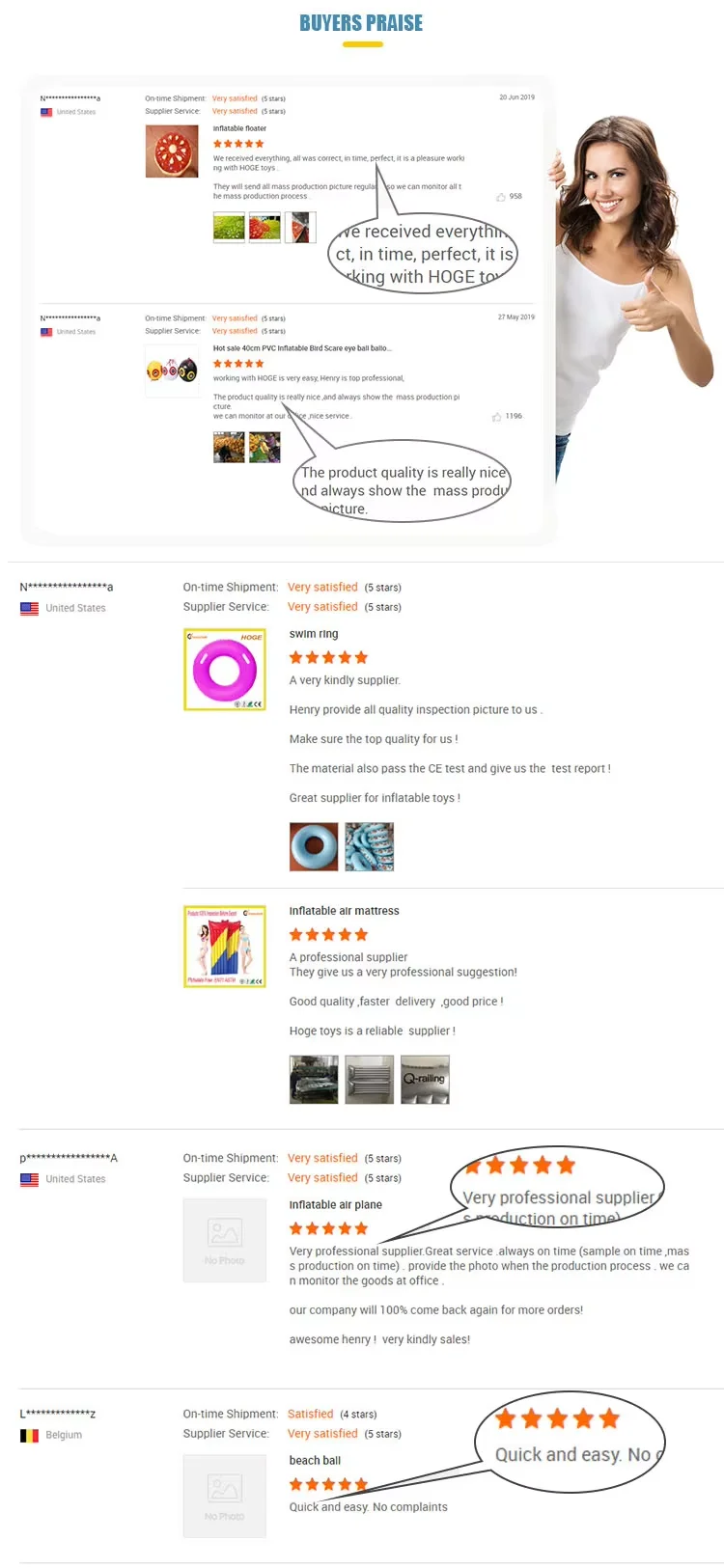The height and width of the screenshot is (1568, 724).
Task: Click the beach ball star rating
Action: tap(328, 1484)
